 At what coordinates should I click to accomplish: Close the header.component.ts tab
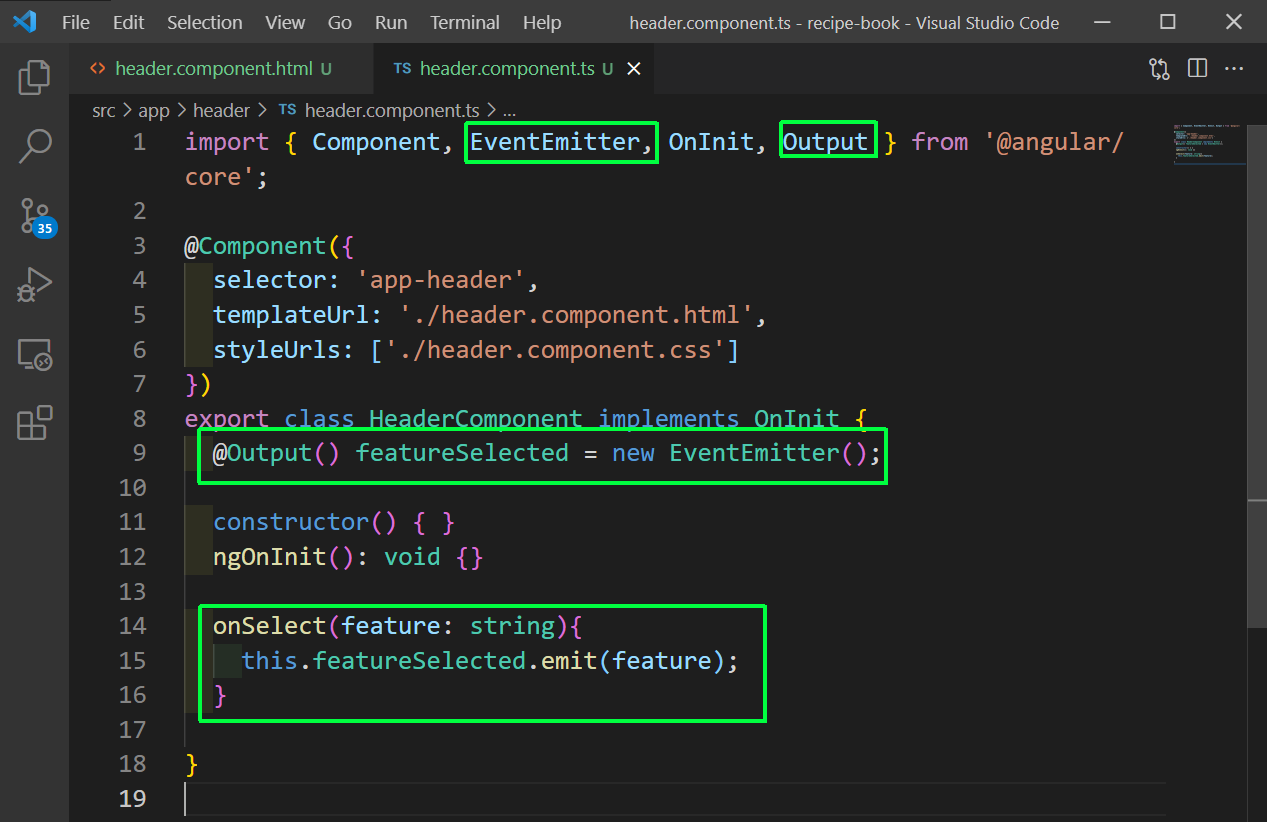coord(633,69)
